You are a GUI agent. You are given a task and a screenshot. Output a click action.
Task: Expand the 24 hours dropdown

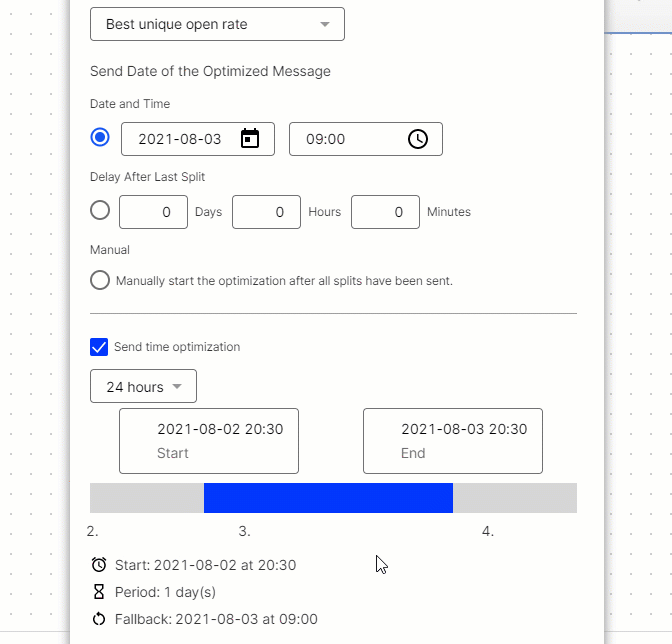pyautogui.click(x=143, y=387)
